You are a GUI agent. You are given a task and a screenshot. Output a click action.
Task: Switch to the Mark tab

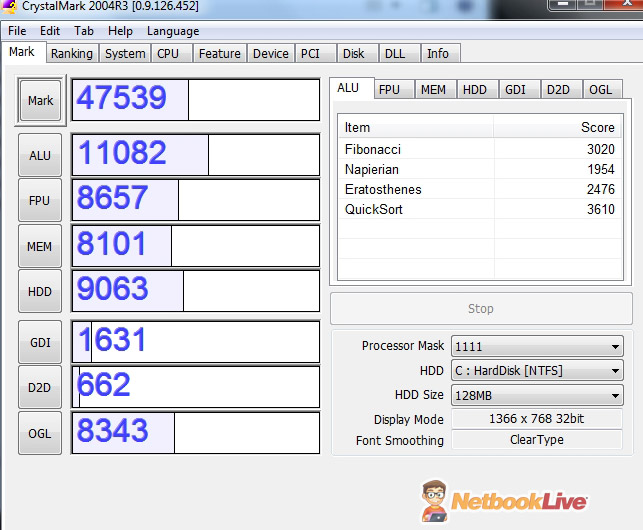(x=23, y=52)
